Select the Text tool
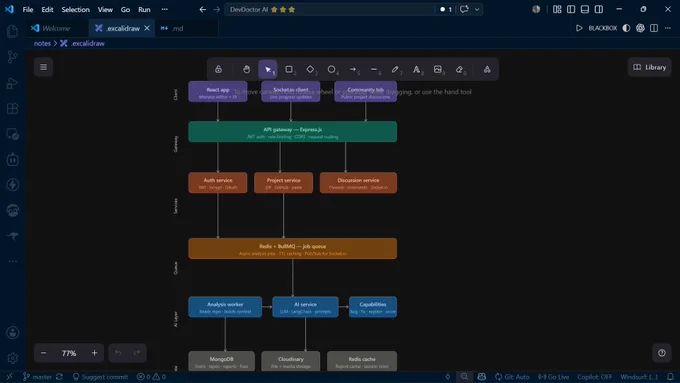Viewport: 680px width, 383px height. pyautogui.click(x=416, y=69)
